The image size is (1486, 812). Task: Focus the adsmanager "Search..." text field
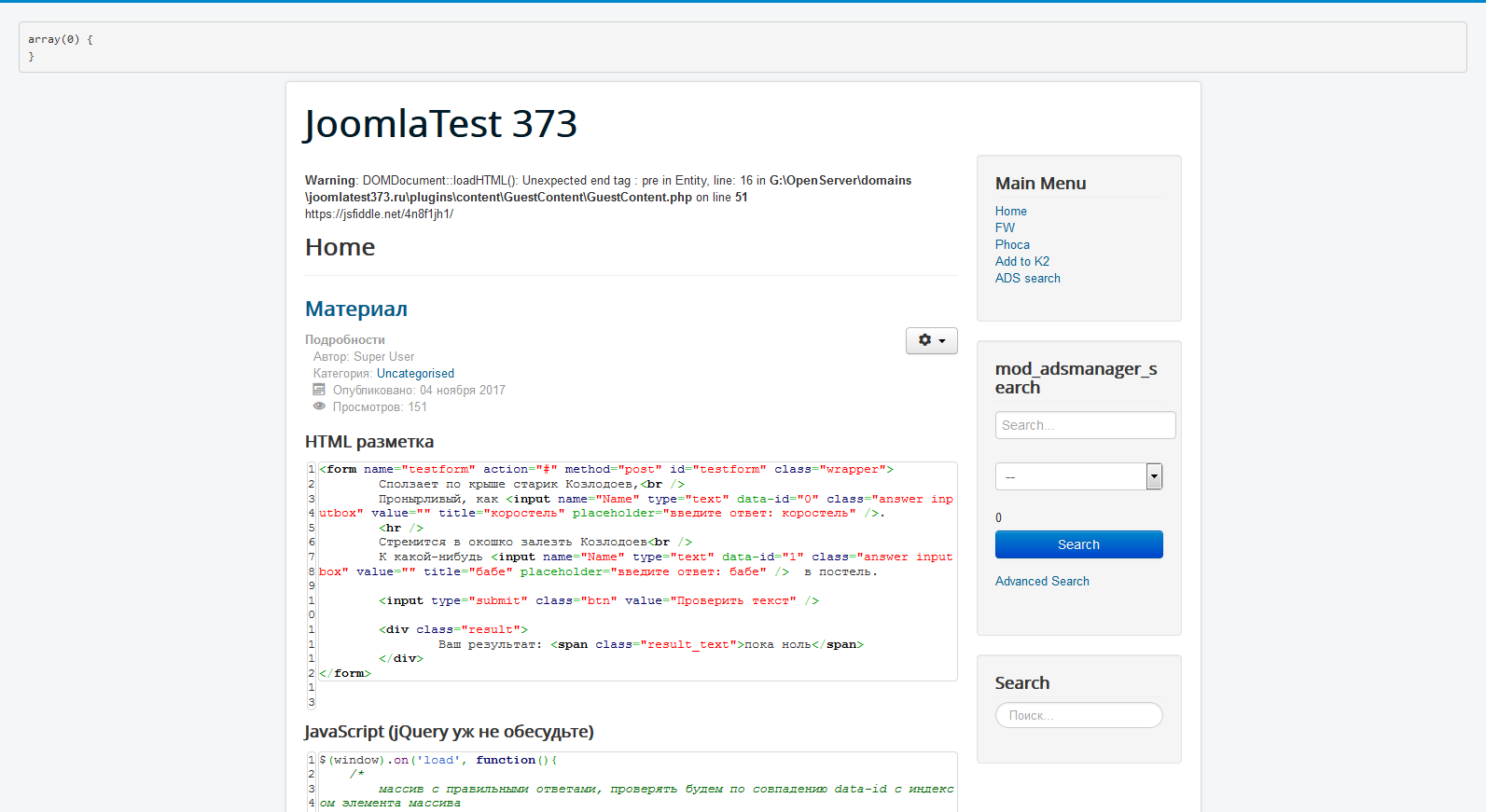1085,425
